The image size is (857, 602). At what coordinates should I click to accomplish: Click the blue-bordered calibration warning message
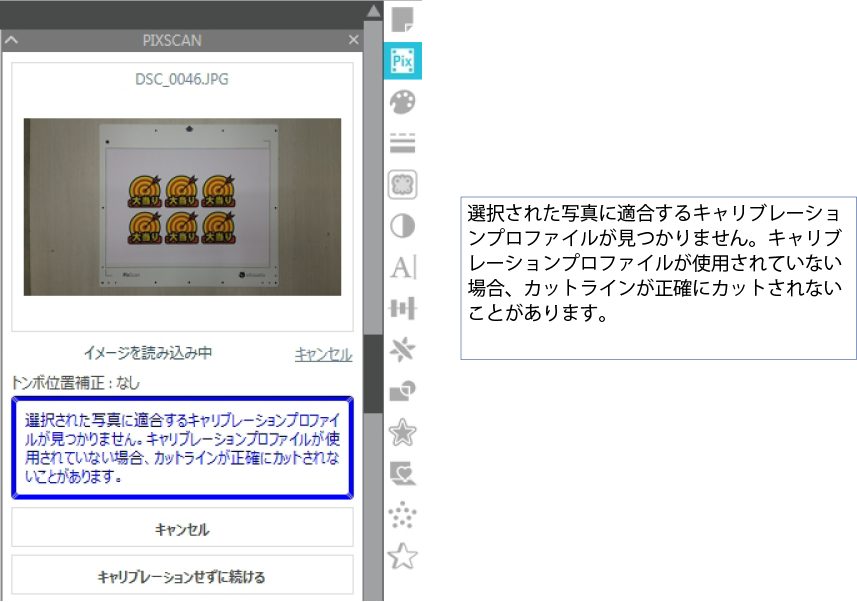(183, 448)
